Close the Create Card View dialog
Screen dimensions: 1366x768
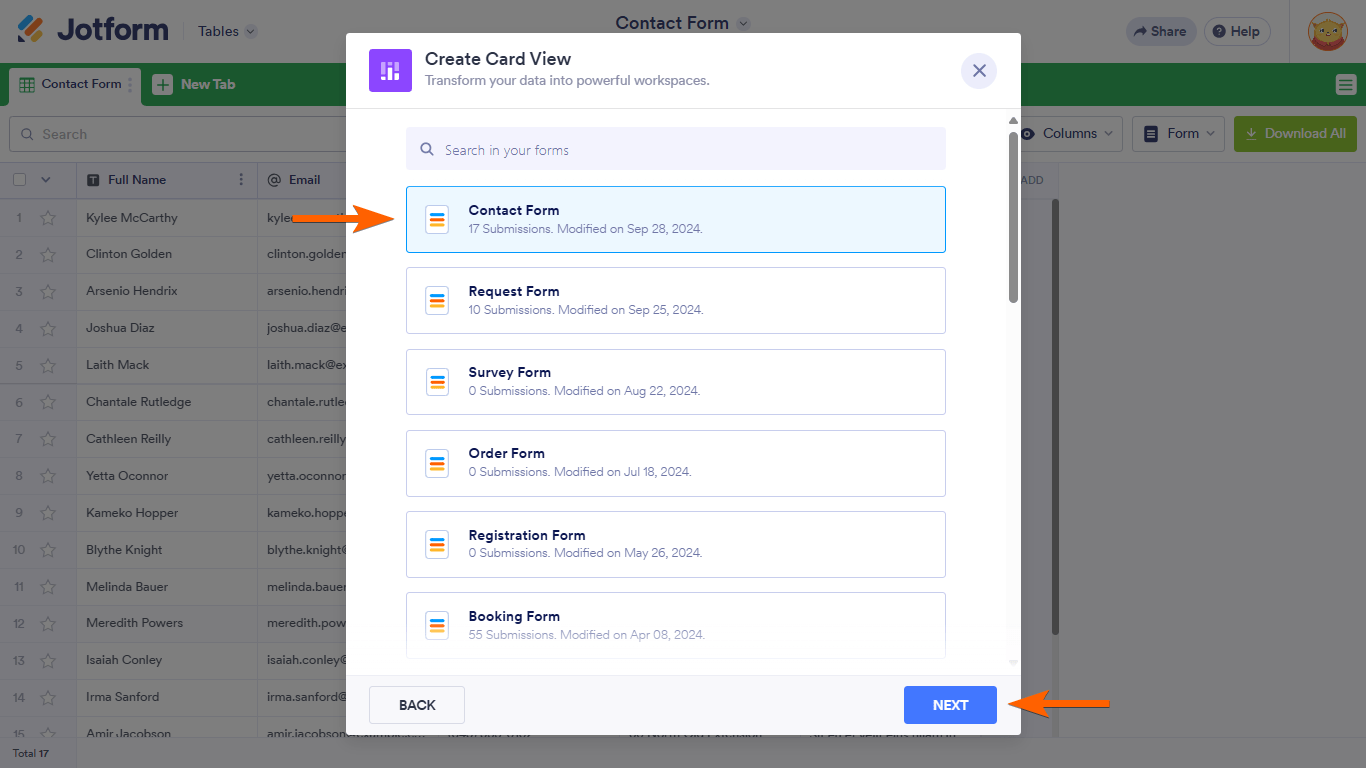pos(979,70)
